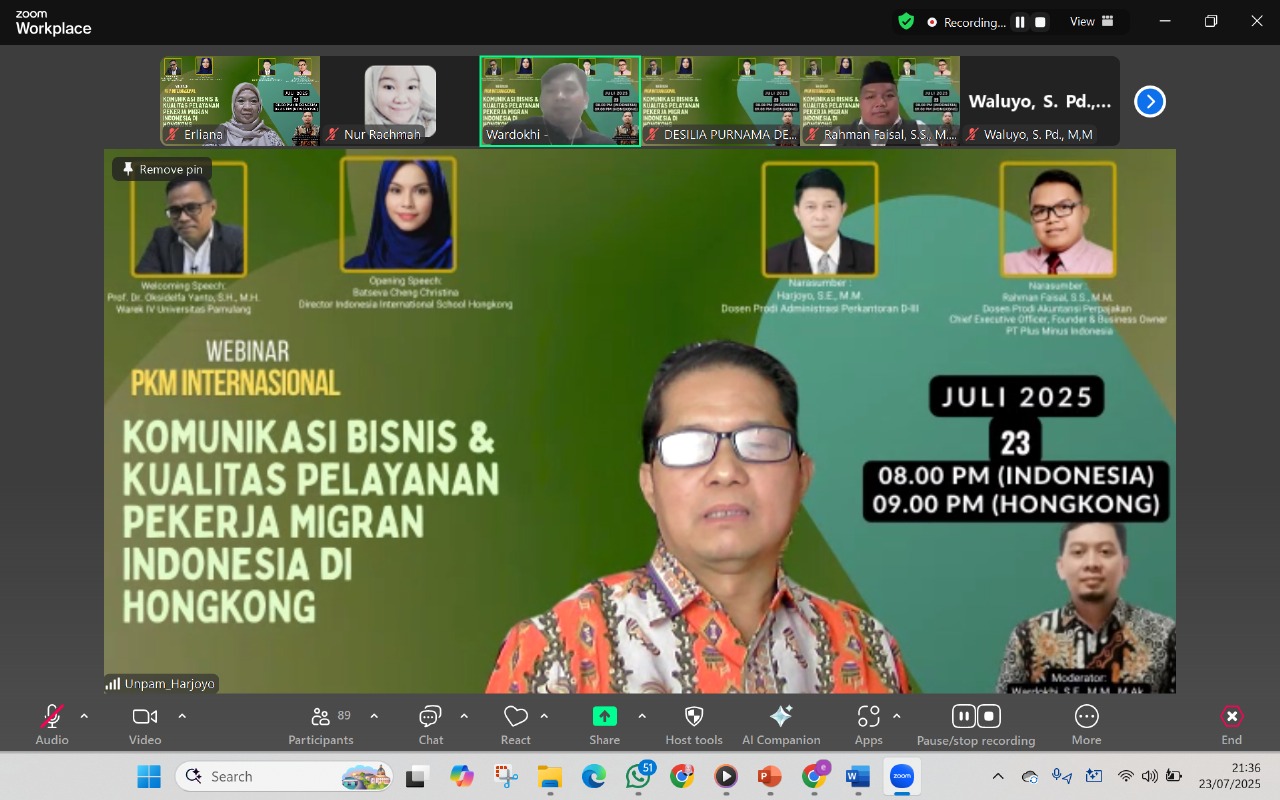1280x800 pixels.
Task: Select Rahman Faisal's video thumbnail
Action: click(x=880, y=101)
